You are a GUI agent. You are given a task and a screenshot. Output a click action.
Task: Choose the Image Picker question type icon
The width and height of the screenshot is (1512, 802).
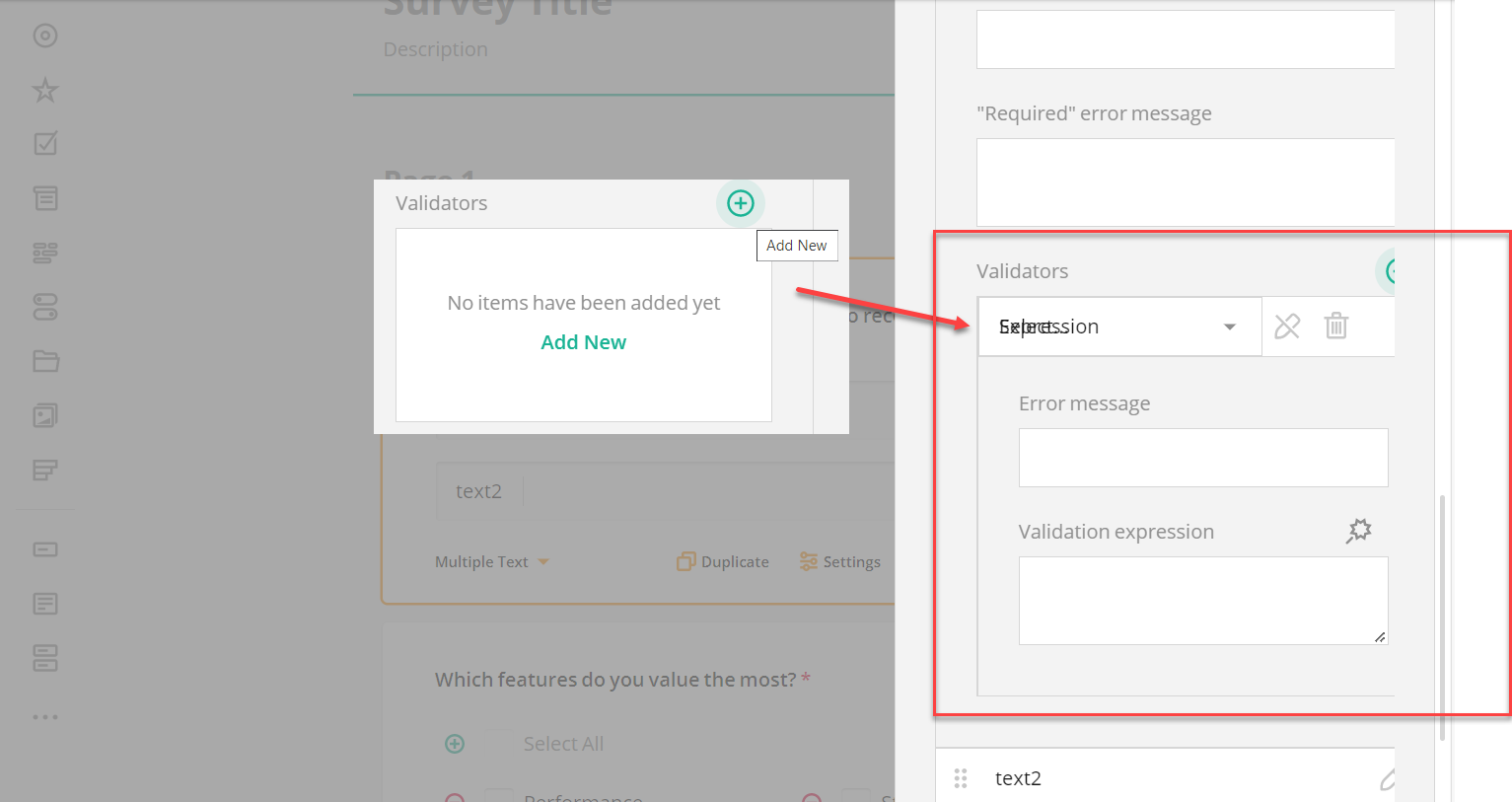[x=44, y=415]
